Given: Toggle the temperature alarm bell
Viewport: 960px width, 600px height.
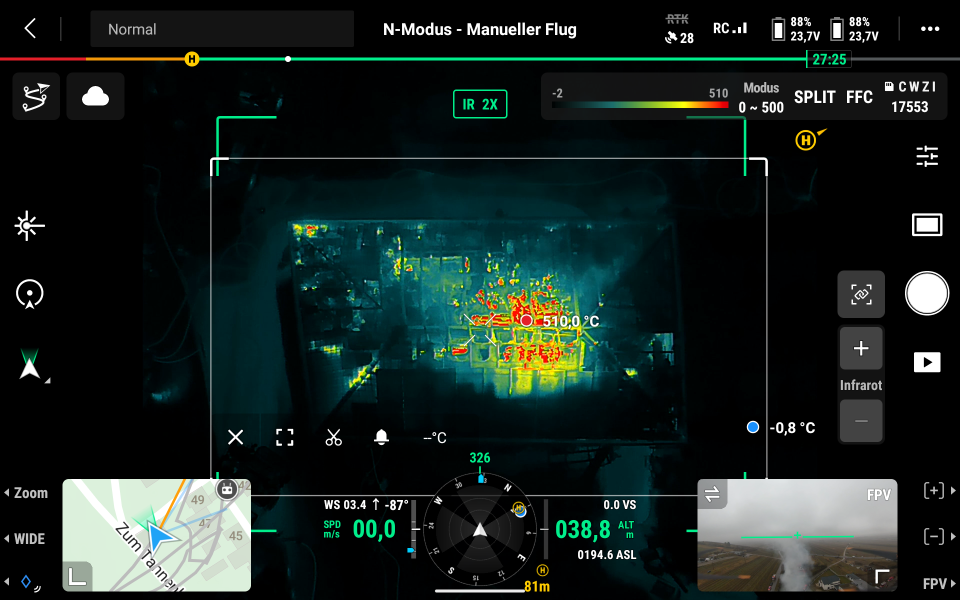Looking at the screenshot, I should (x=381, y=437).
